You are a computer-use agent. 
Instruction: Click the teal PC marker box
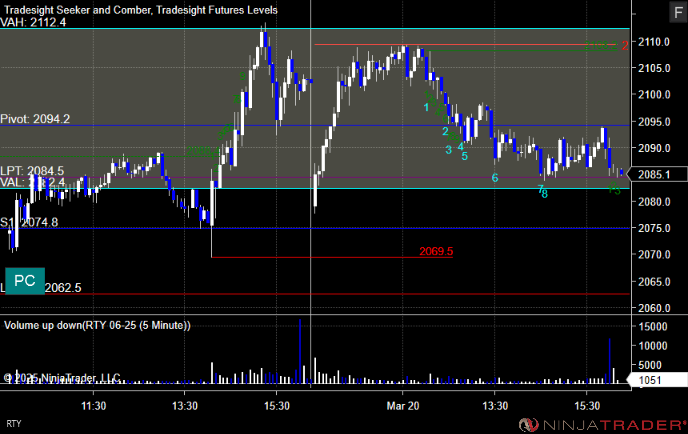[x=25, y=281]
